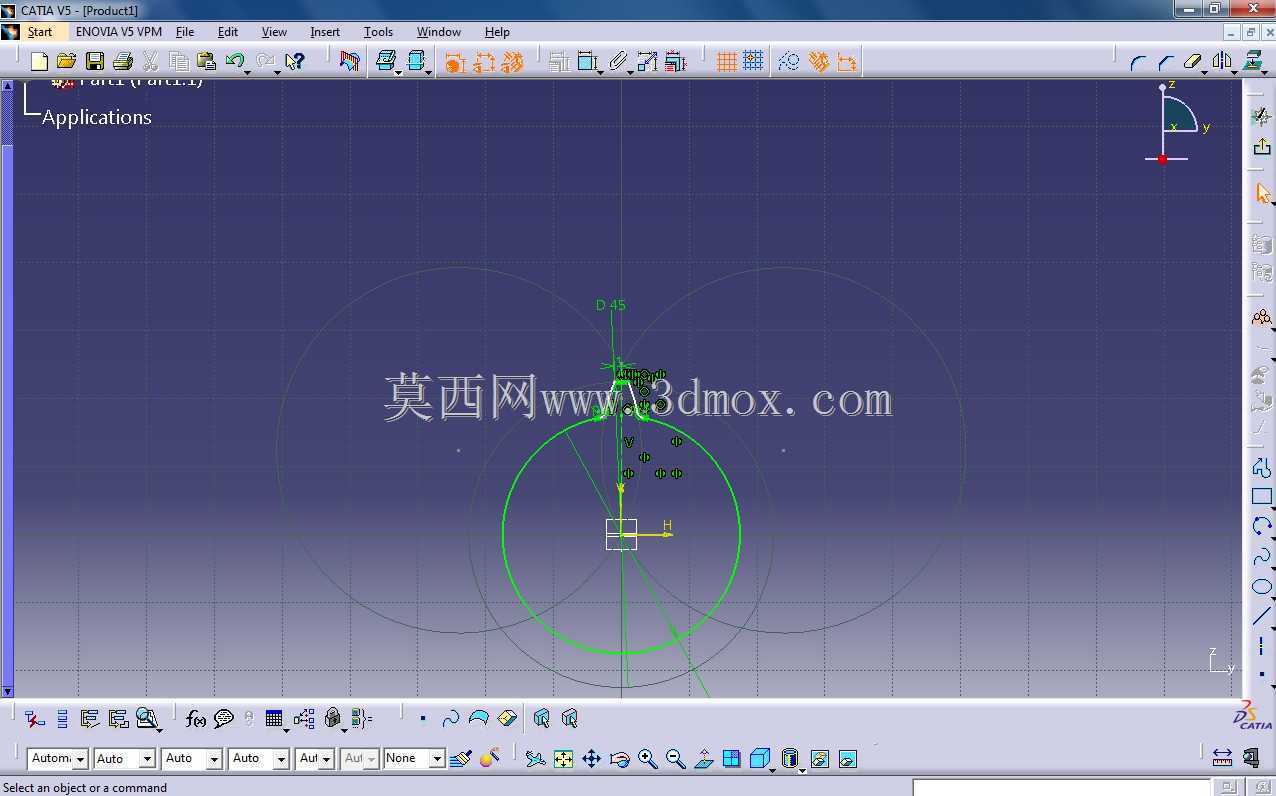Image resolution: width=1276 pixels, height=796 pixels.
Task: Select the orange Grid icon
Action: (x=727, y=62)
